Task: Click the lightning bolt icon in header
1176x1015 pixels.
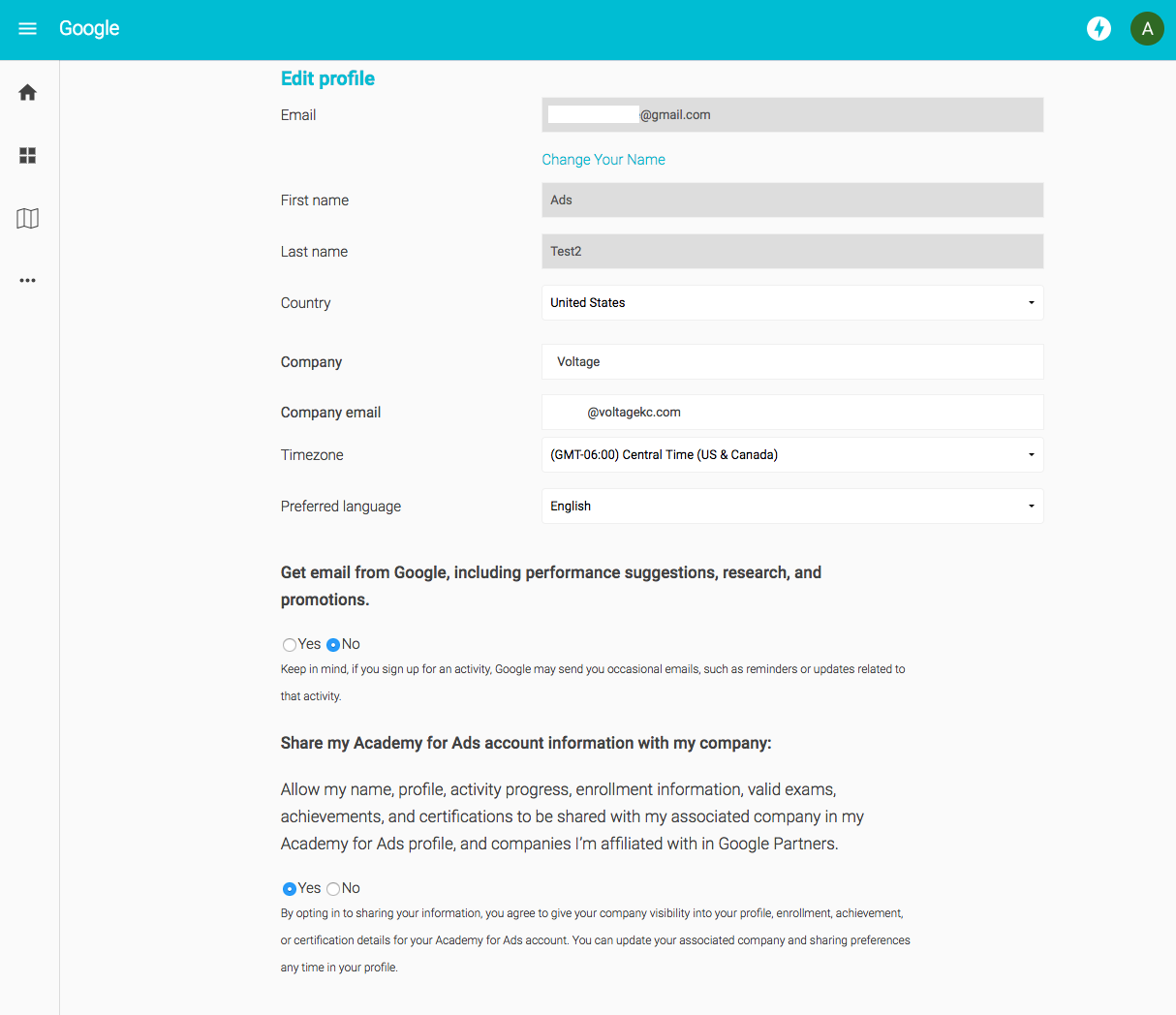Action: click(x=1099, y=29)
